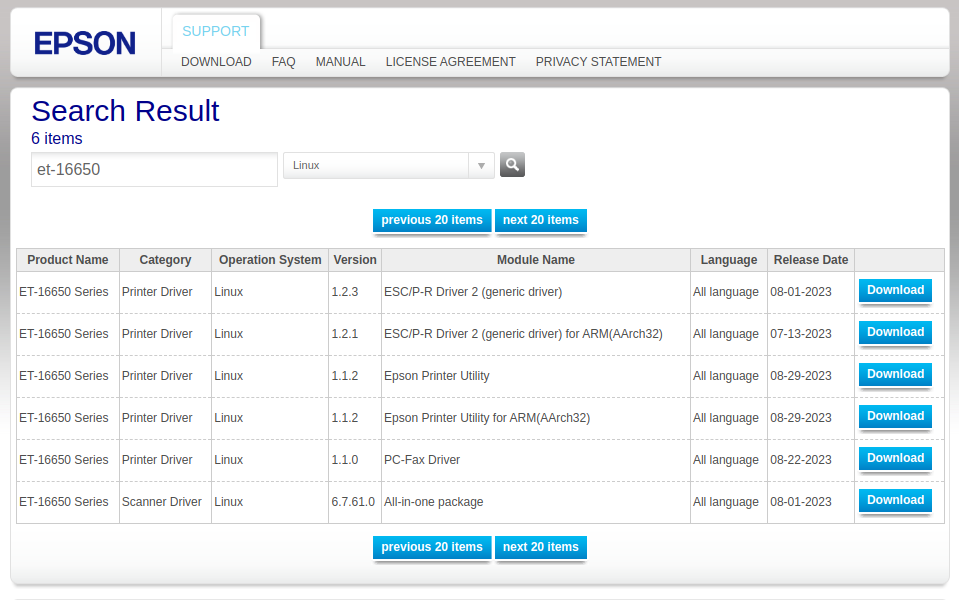Click version number 1.2.1

click(x=344, y=334)
